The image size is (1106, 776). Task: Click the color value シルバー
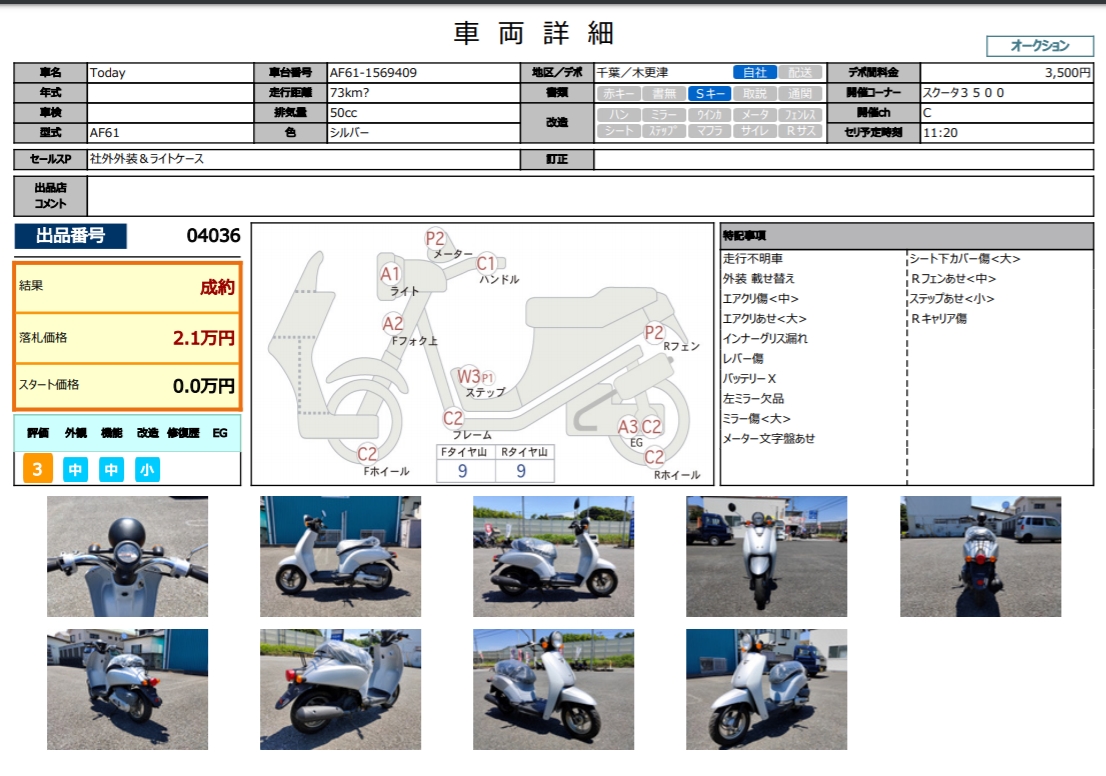tap(349, 133)
